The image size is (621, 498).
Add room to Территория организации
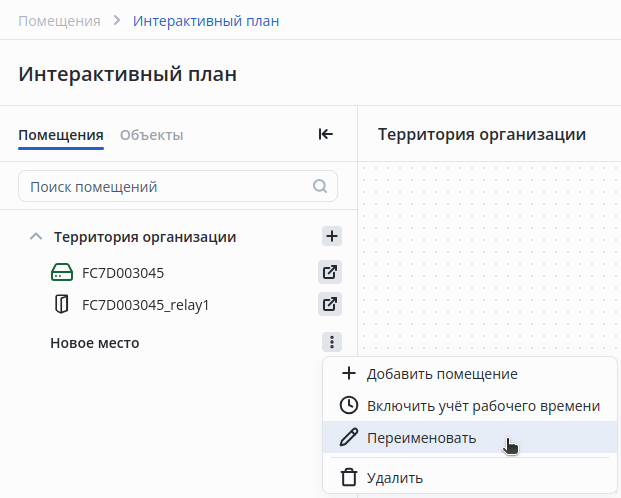point(332,237)
